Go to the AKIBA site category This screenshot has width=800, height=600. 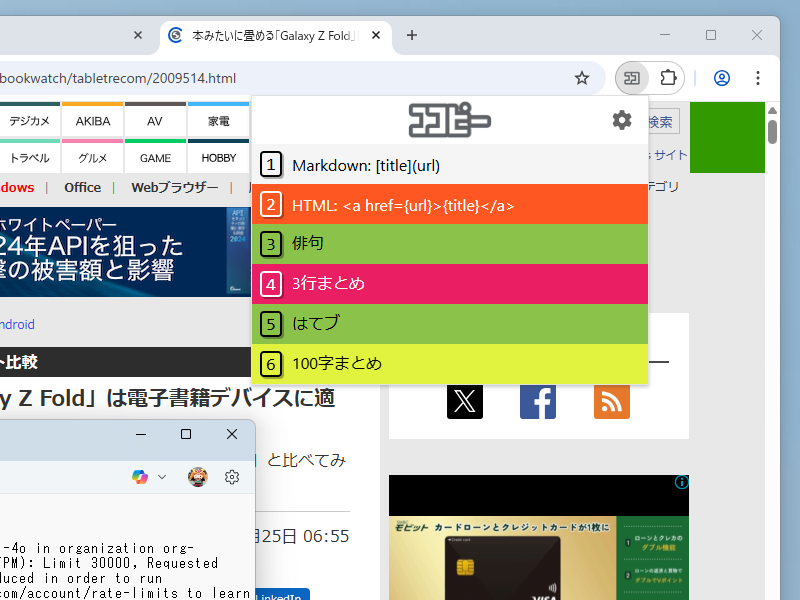(x=92, y=119)
